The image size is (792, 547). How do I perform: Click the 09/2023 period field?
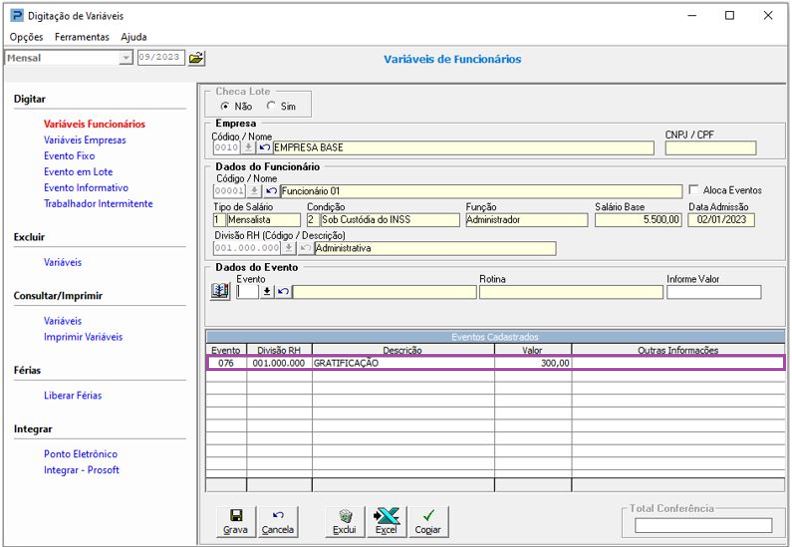pos(161,58)
